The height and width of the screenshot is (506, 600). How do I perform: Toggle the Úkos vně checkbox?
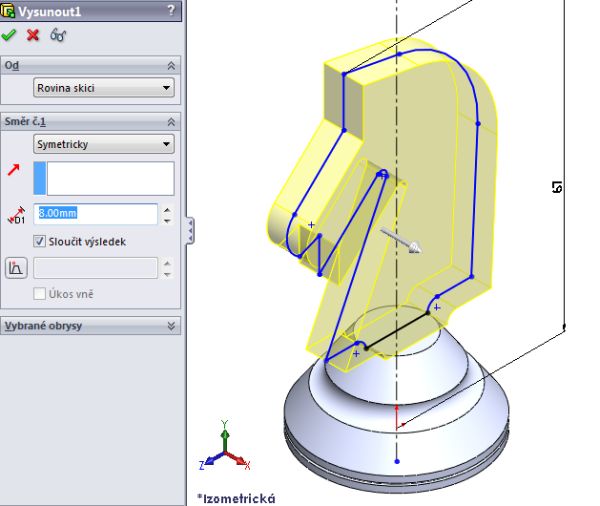click(40, 294)
